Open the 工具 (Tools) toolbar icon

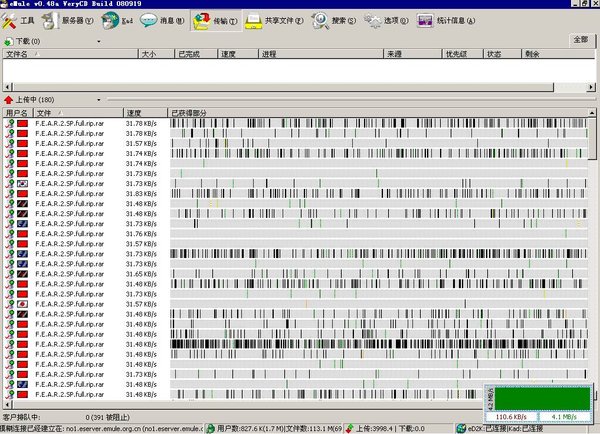coord(18,21)
